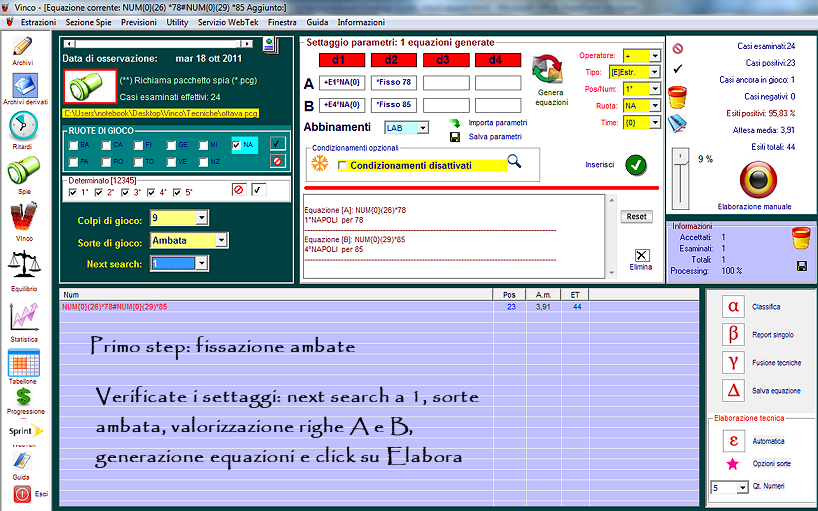Open the Equilibrio scales icon
Viewport: 818px width, 511px height.
click(23, 265)
